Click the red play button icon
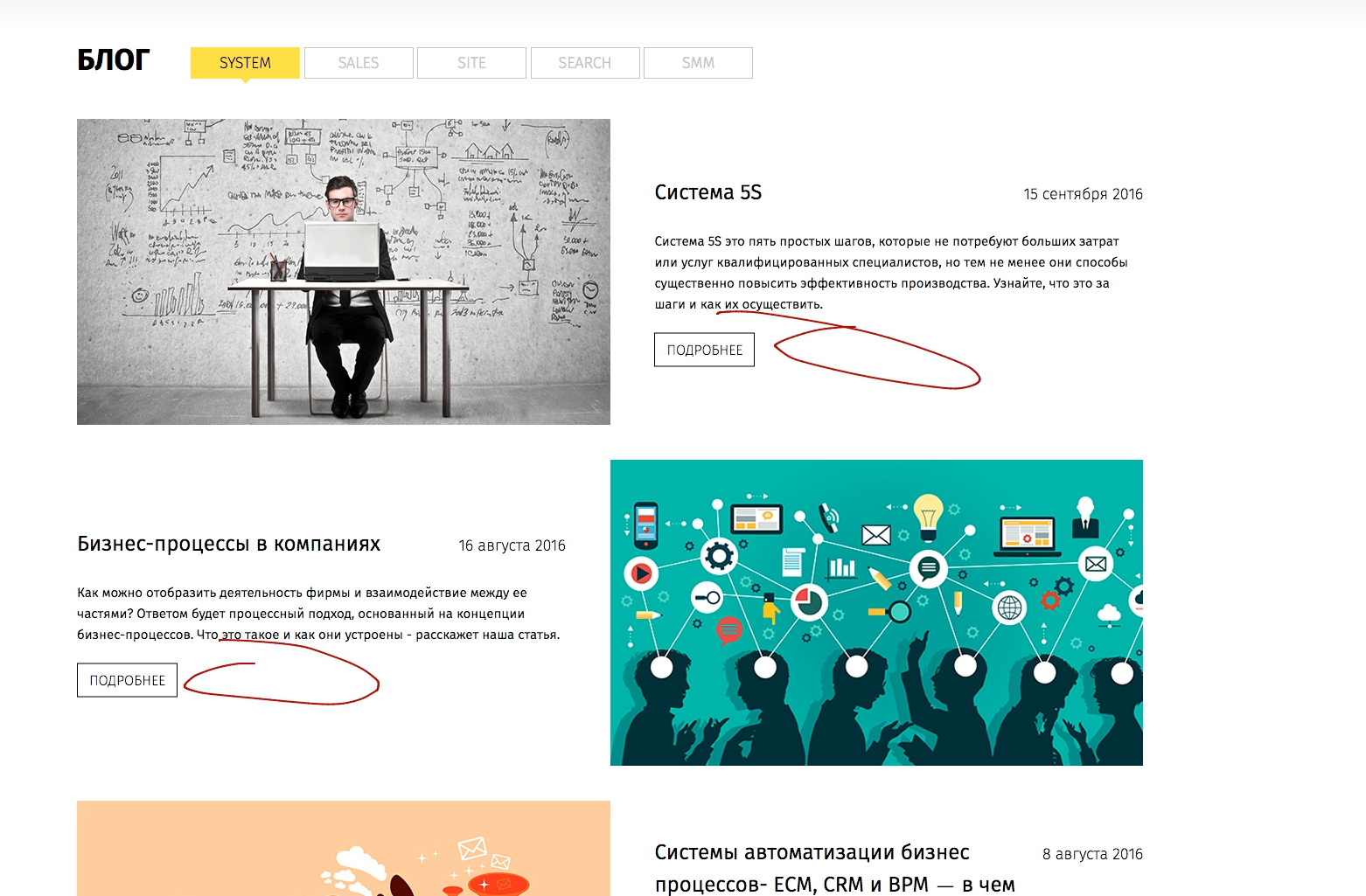Viewport: 1366px width, 896px height. click(x=640, y=573)
